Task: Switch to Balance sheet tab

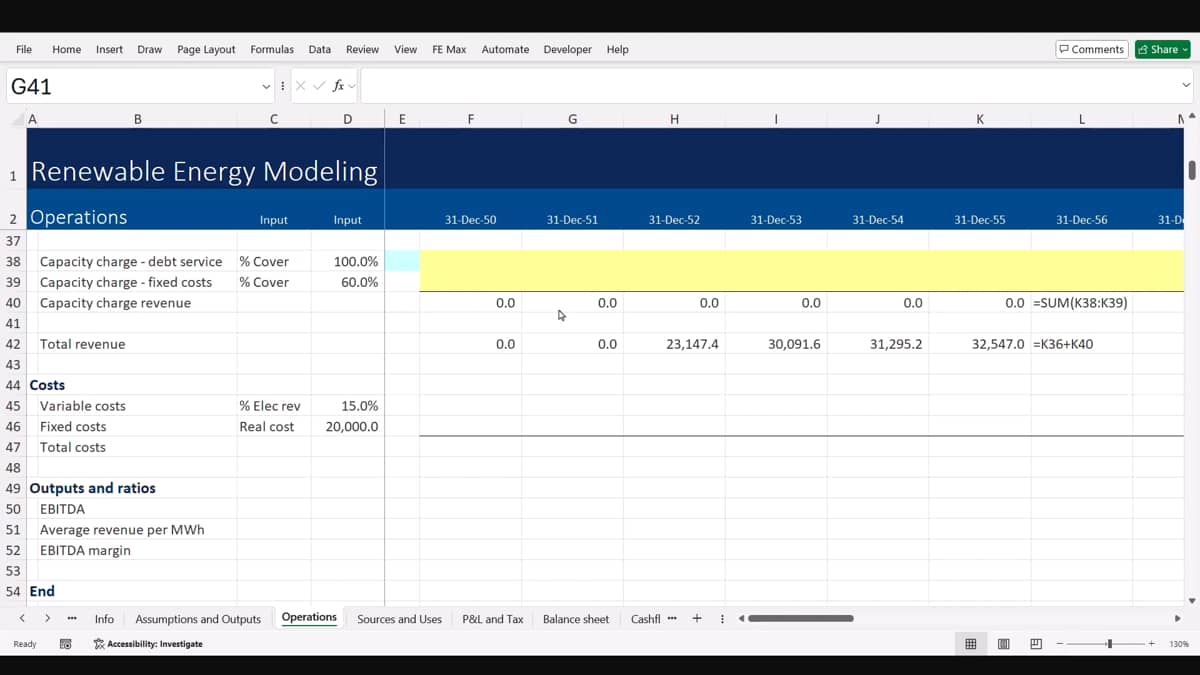Action: [575, 619]
